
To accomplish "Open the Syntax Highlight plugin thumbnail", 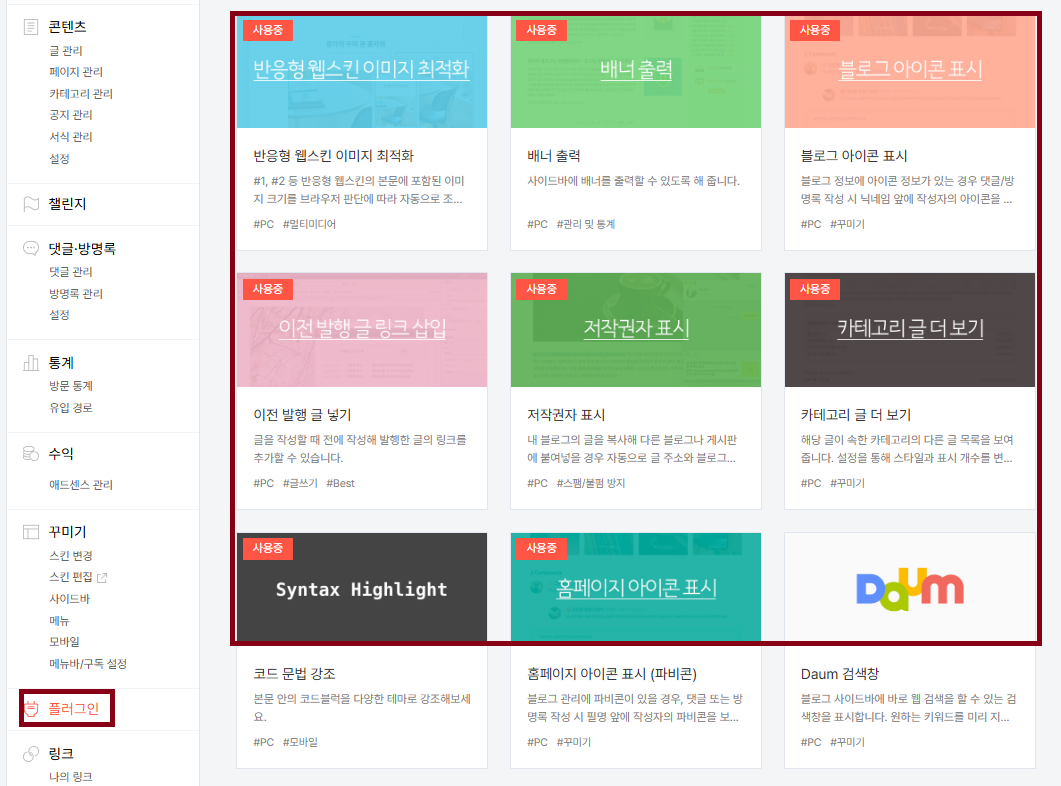I will [362, 589].
